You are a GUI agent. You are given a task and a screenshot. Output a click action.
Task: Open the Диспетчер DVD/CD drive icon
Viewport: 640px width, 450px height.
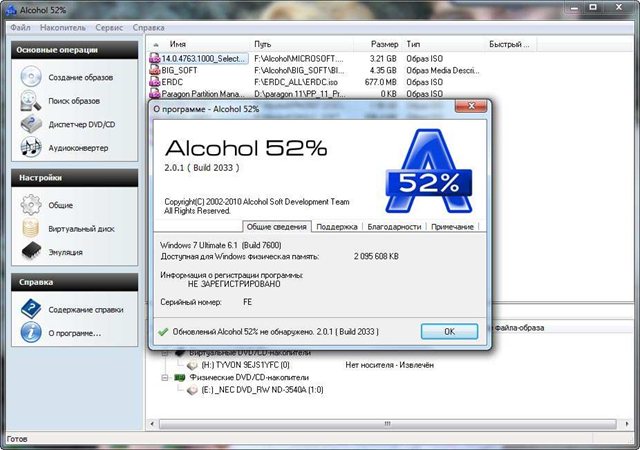31,124
